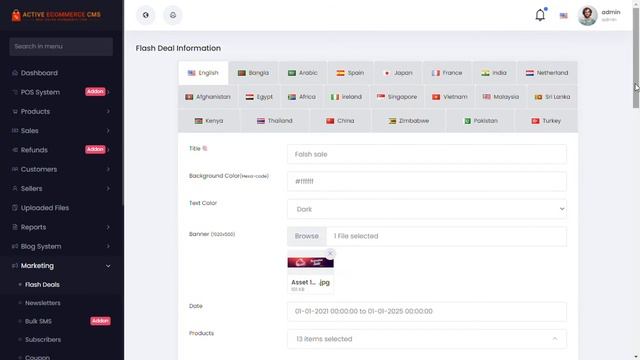Image resolution: width=640 pixels, height=360 pixels.
Task: Open the globe website icon in header
Action: 146,15
